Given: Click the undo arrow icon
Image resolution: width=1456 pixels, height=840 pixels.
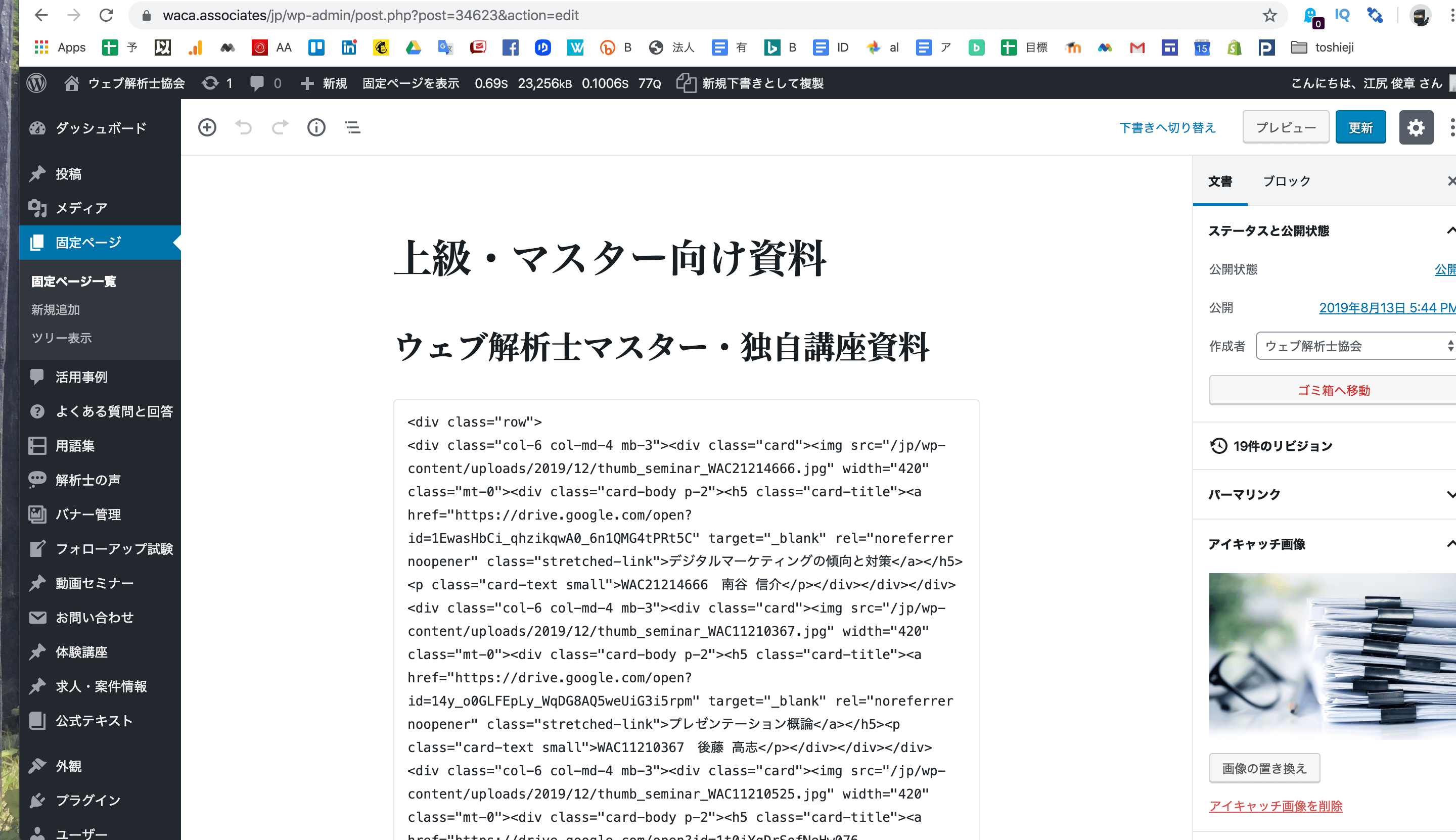Looking at the screenshot, I should click(244, 127).
